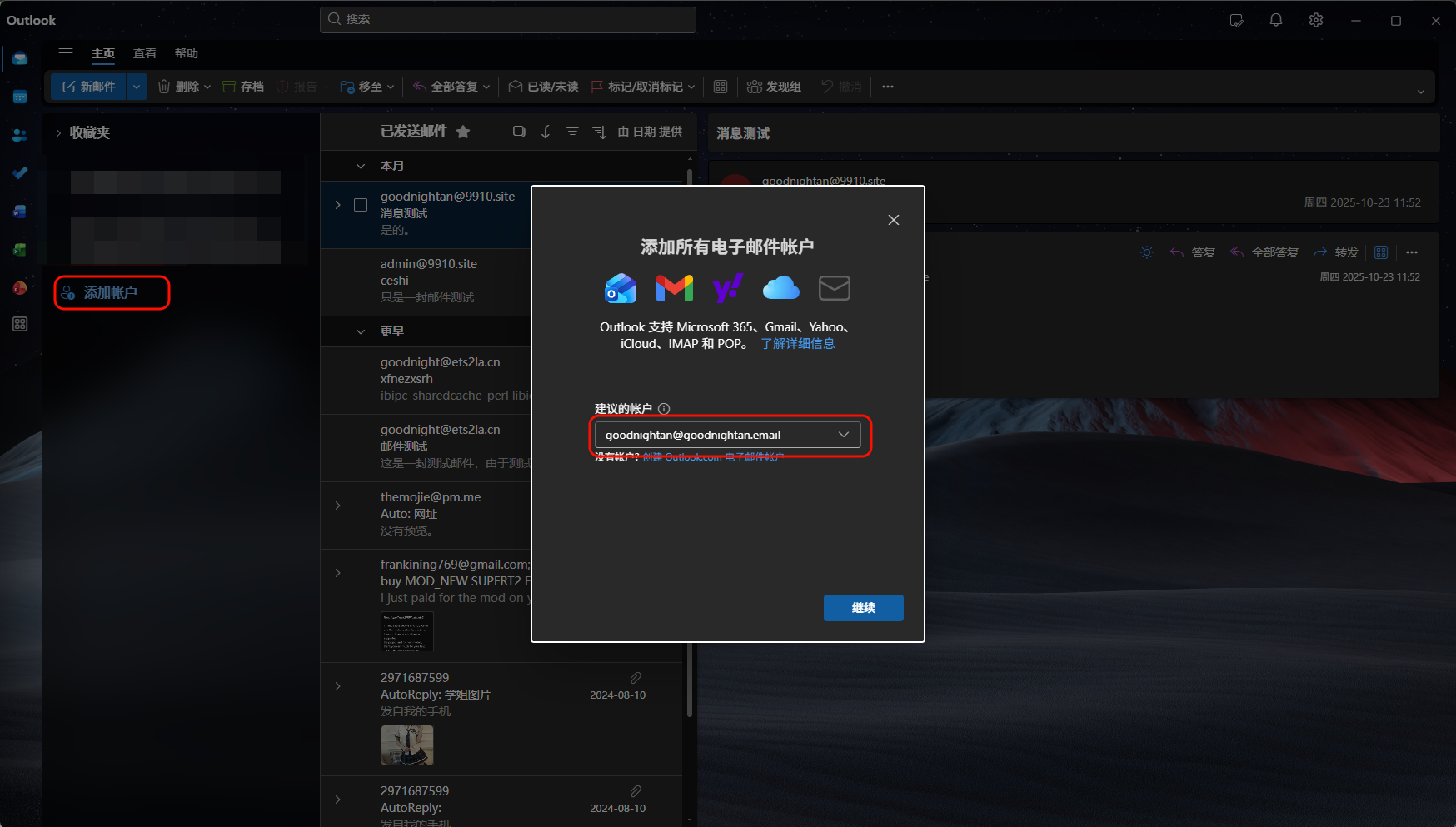
Task: Collapse the 本月 message group
Action: [361, 166]
